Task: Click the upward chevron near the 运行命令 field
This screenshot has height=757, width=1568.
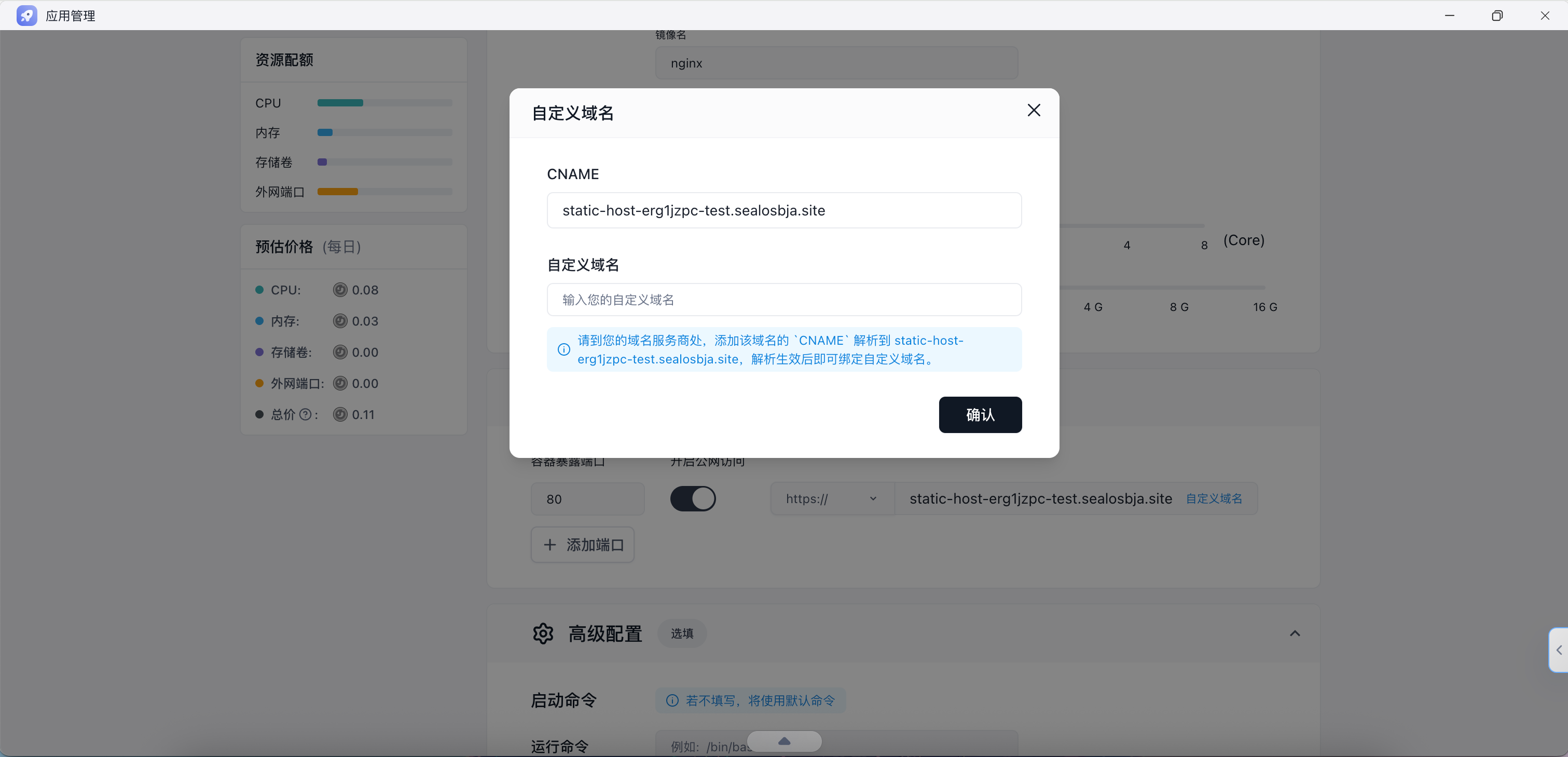Action: click(783, 742)
